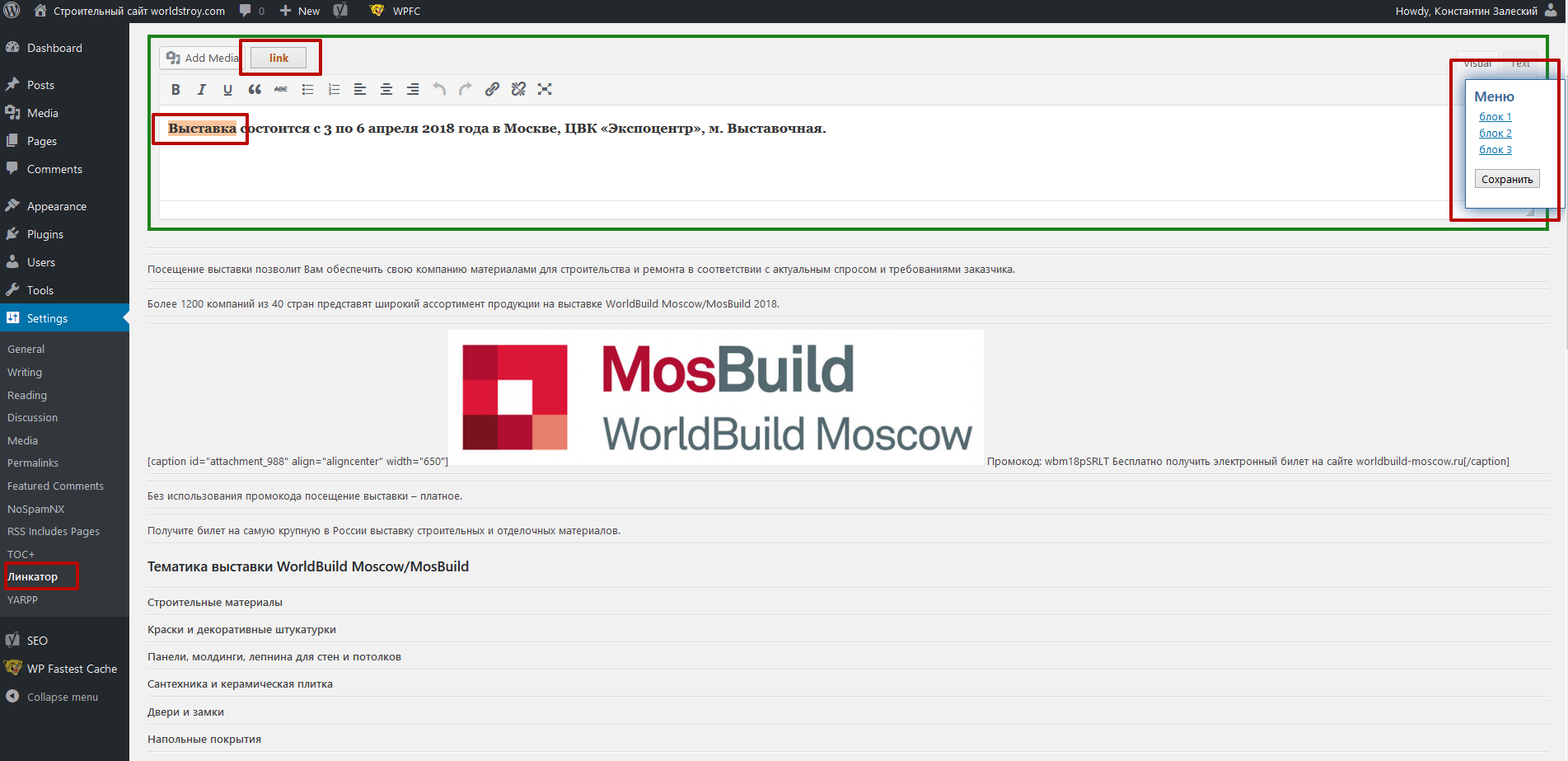Open Media library in the sidebar

[x=64, y=113]
